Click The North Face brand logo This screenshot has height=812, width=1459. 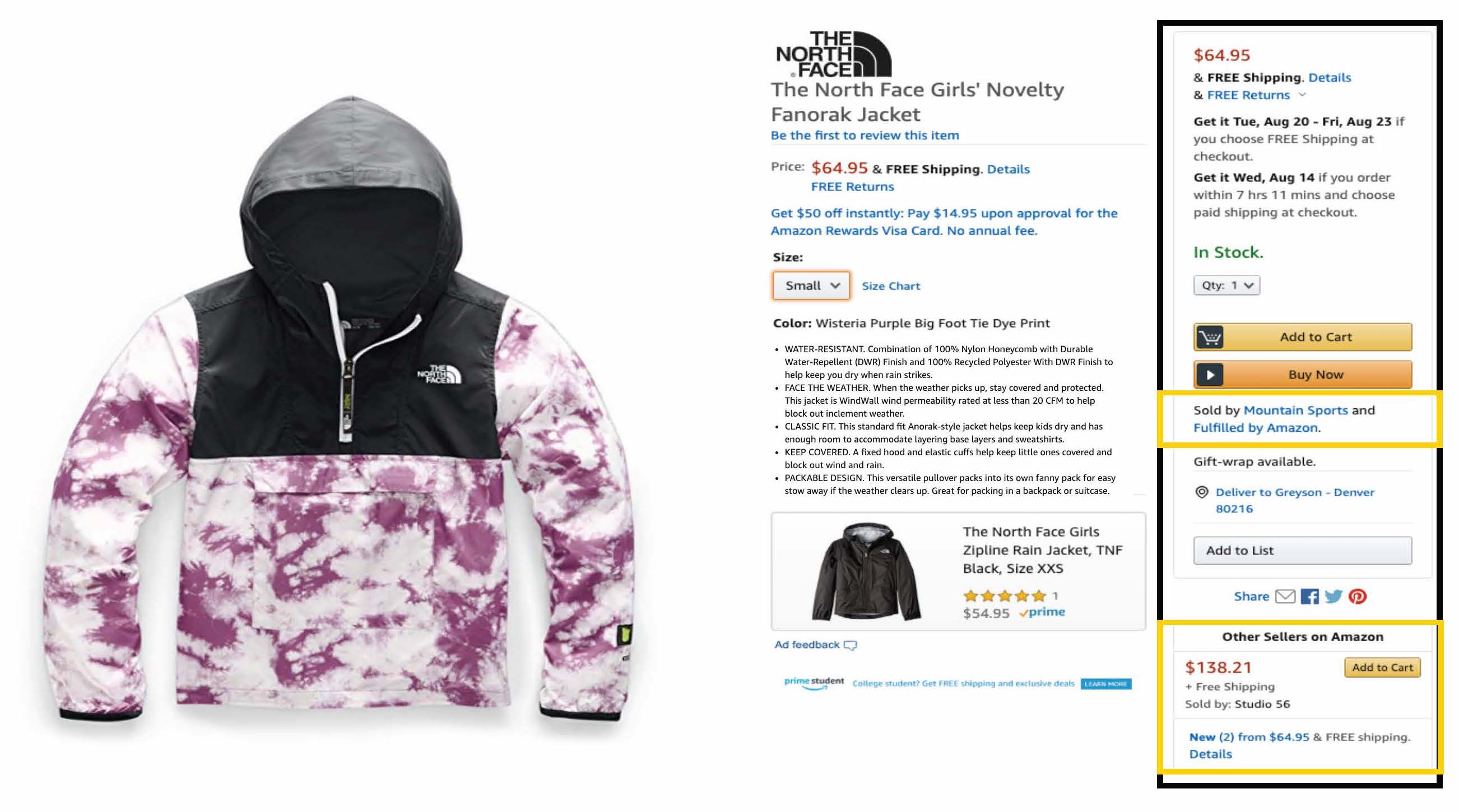(x=833, y=54)
